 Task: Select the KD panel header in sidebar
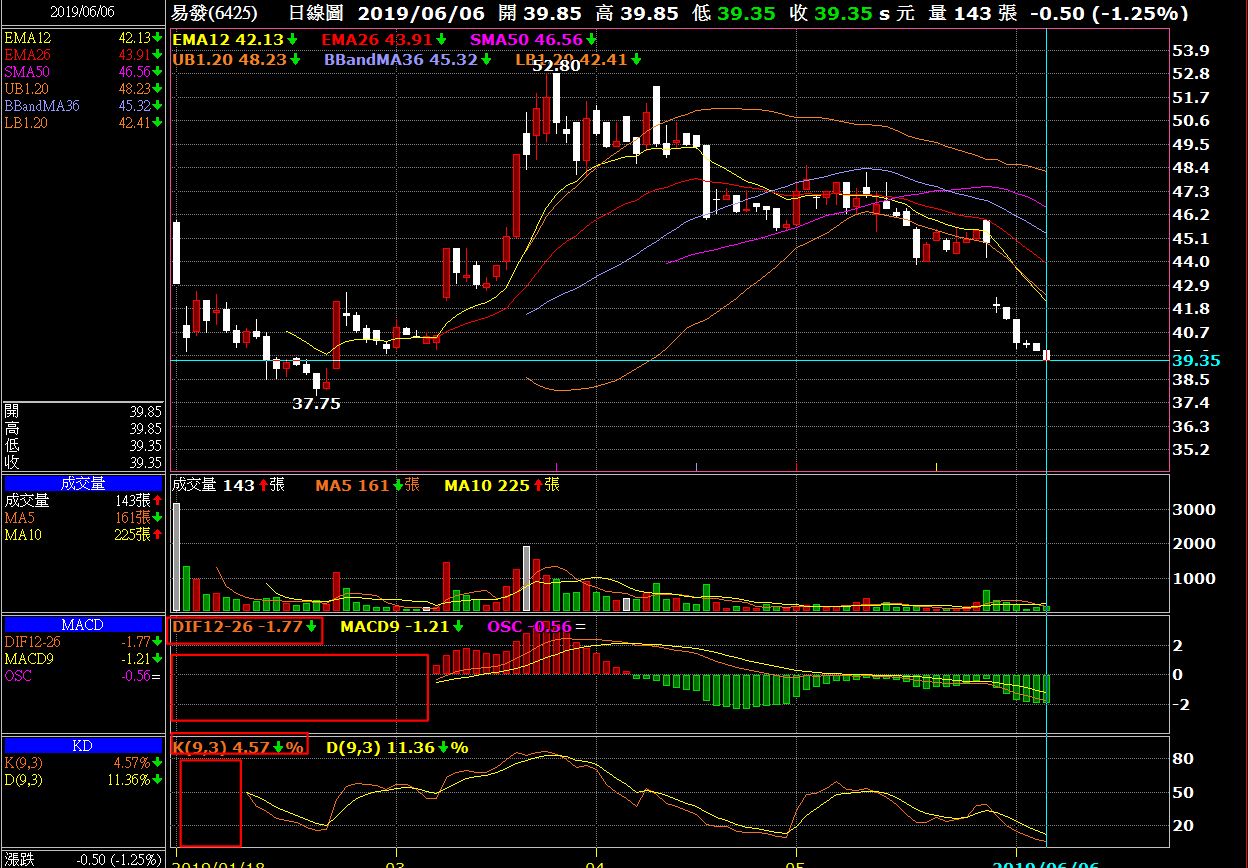tap(82, 746)
